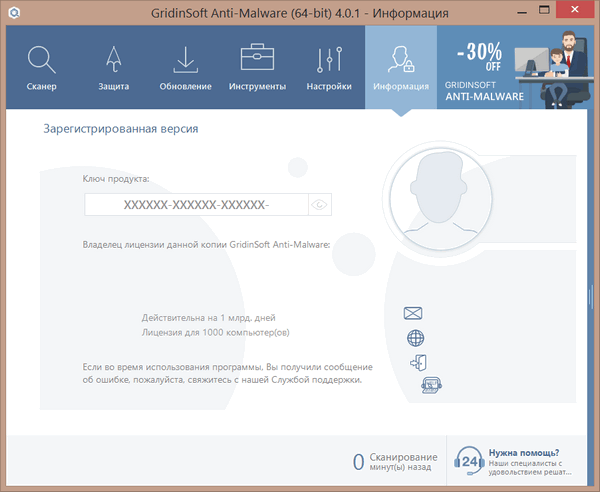Open the Сканер (Scanner) section
600x492 pixels.
41,67
